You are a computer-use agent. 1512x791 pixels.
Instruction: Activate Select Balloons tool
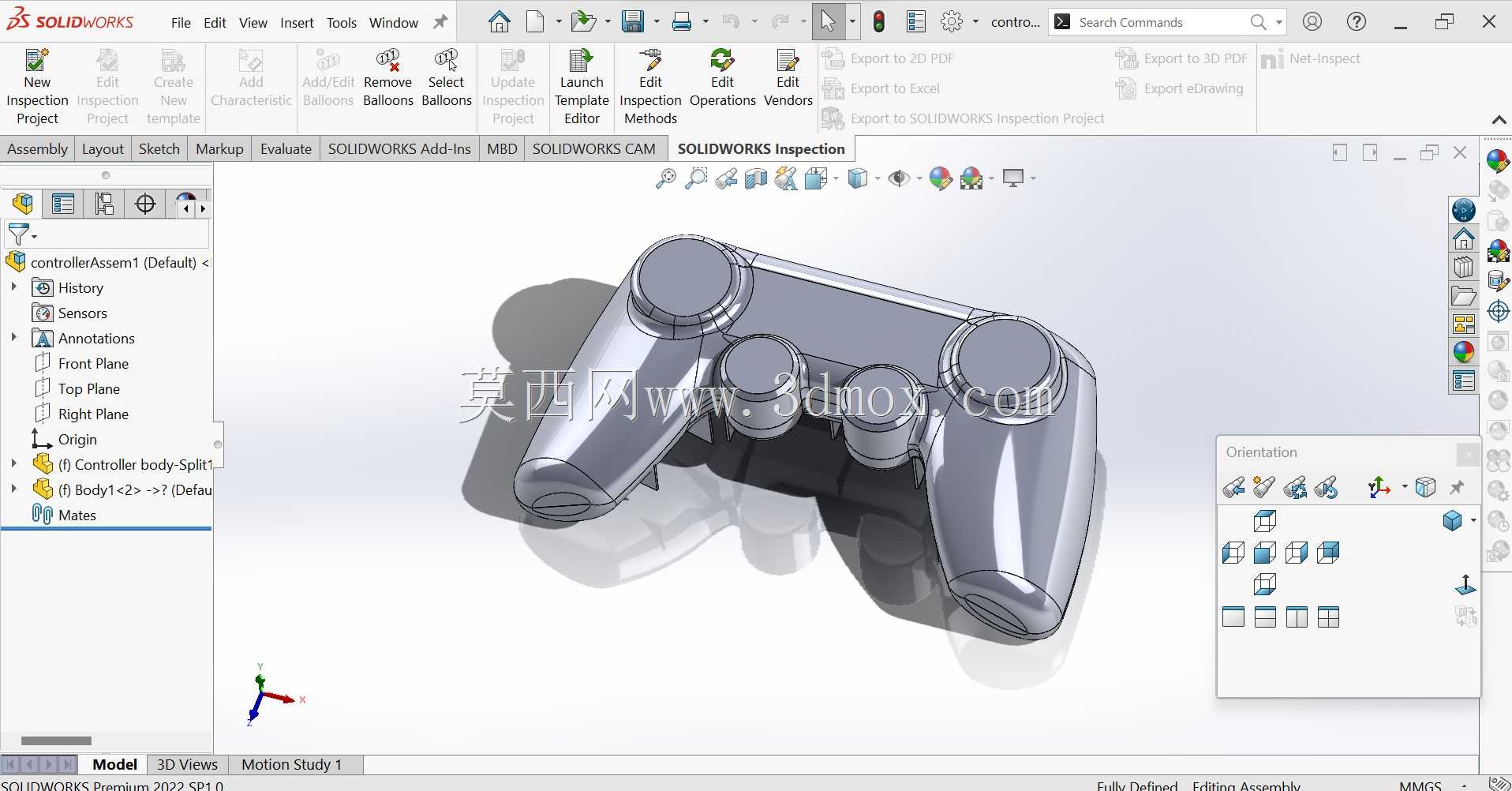[446, 77]
